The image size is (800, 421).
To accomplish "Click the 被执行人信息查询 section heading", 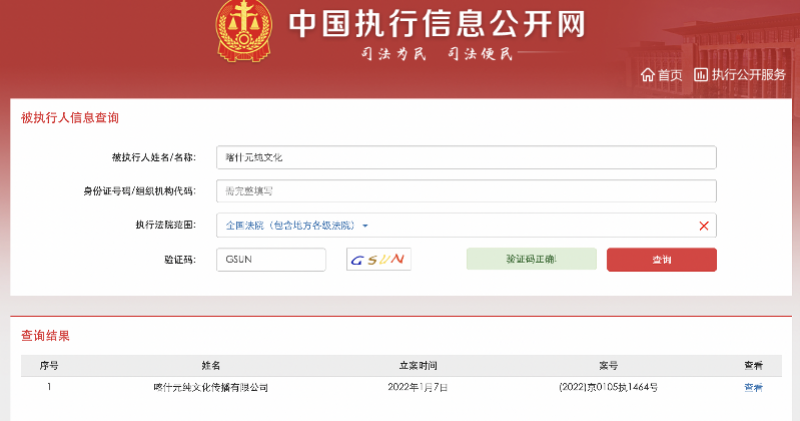I will (x=70, y=118).
